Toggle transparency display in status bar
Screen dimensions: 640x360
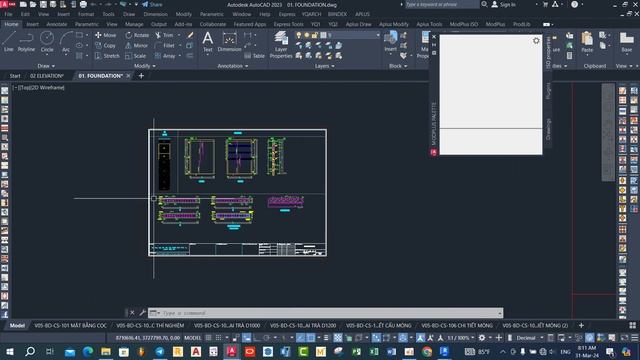338,338
